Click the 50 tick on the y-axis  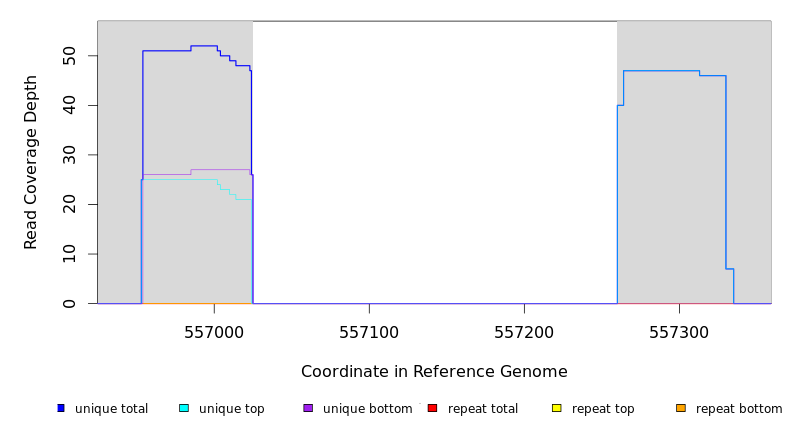(70, 56)
